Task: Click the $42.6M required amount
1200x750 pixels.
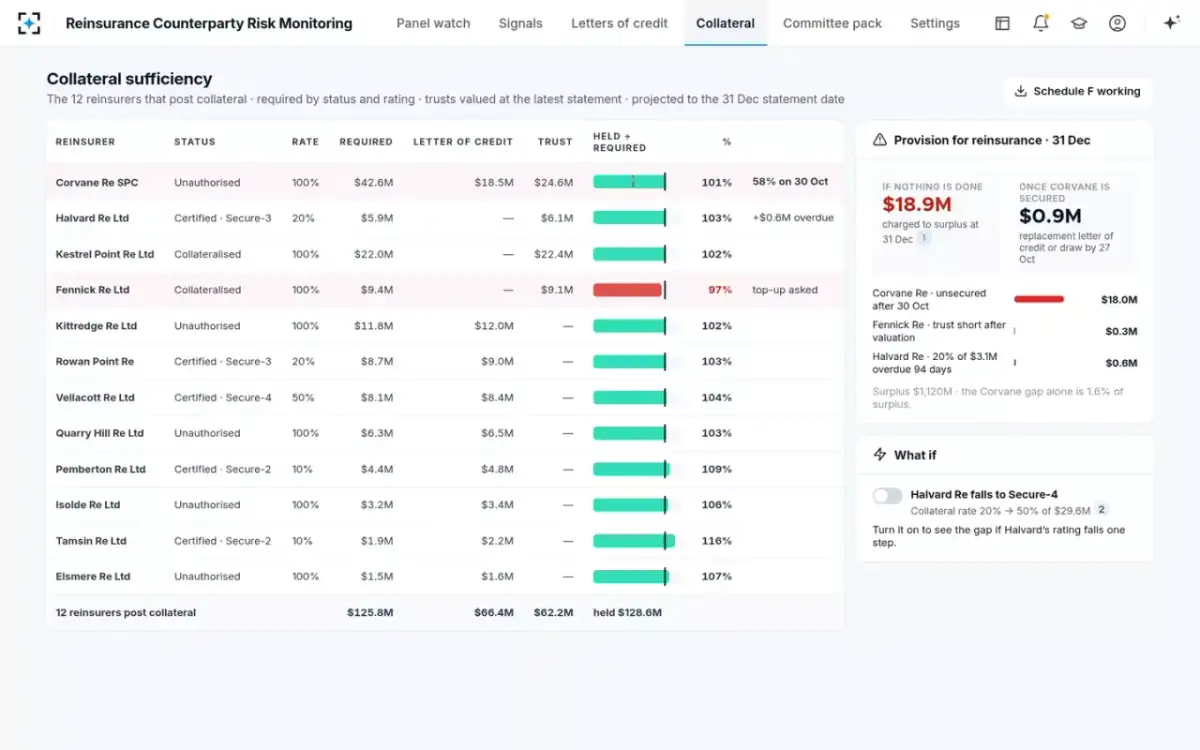Action: pyautogui.click(x=373, y=182)
